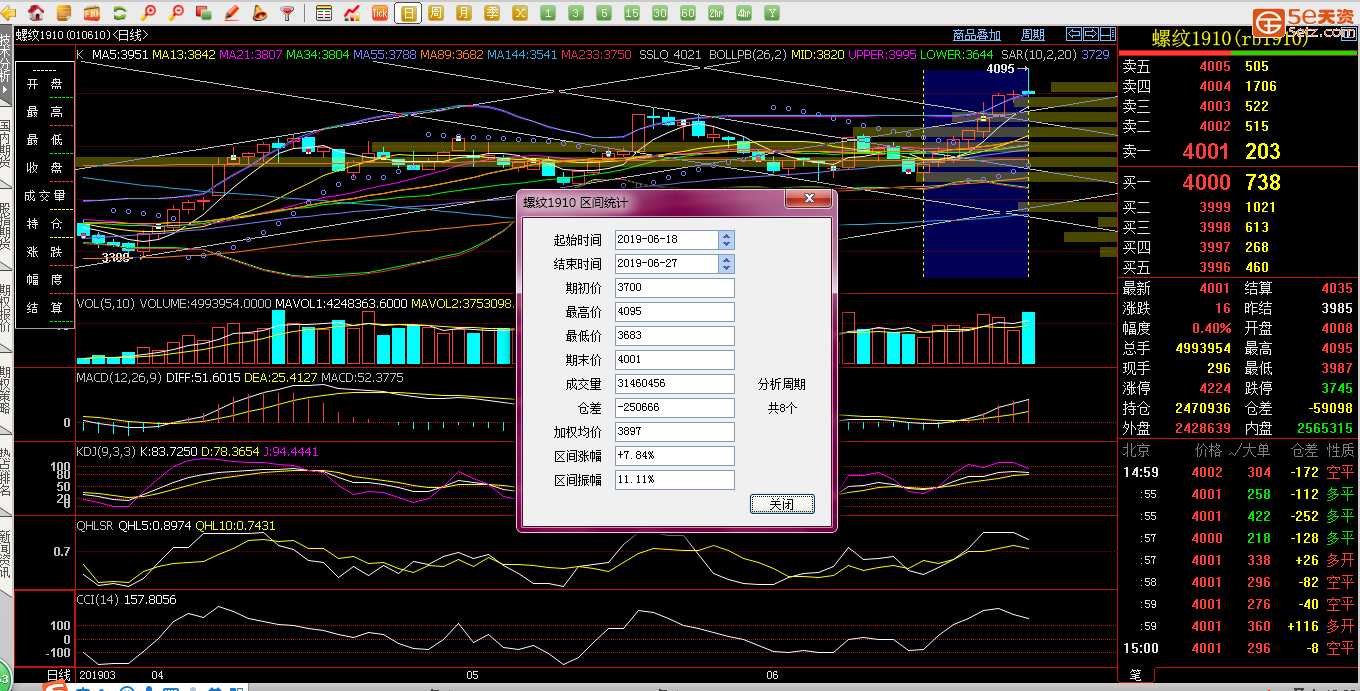The height and width of the screenshot is (691, 1360).
Task: Open the 热点排名 side tab
Action: (6, 473)
